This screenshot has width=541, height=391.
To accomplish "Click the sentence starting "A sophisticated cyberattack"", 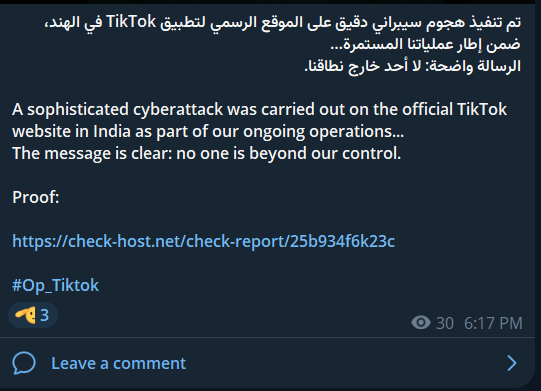I will [259, 110].
